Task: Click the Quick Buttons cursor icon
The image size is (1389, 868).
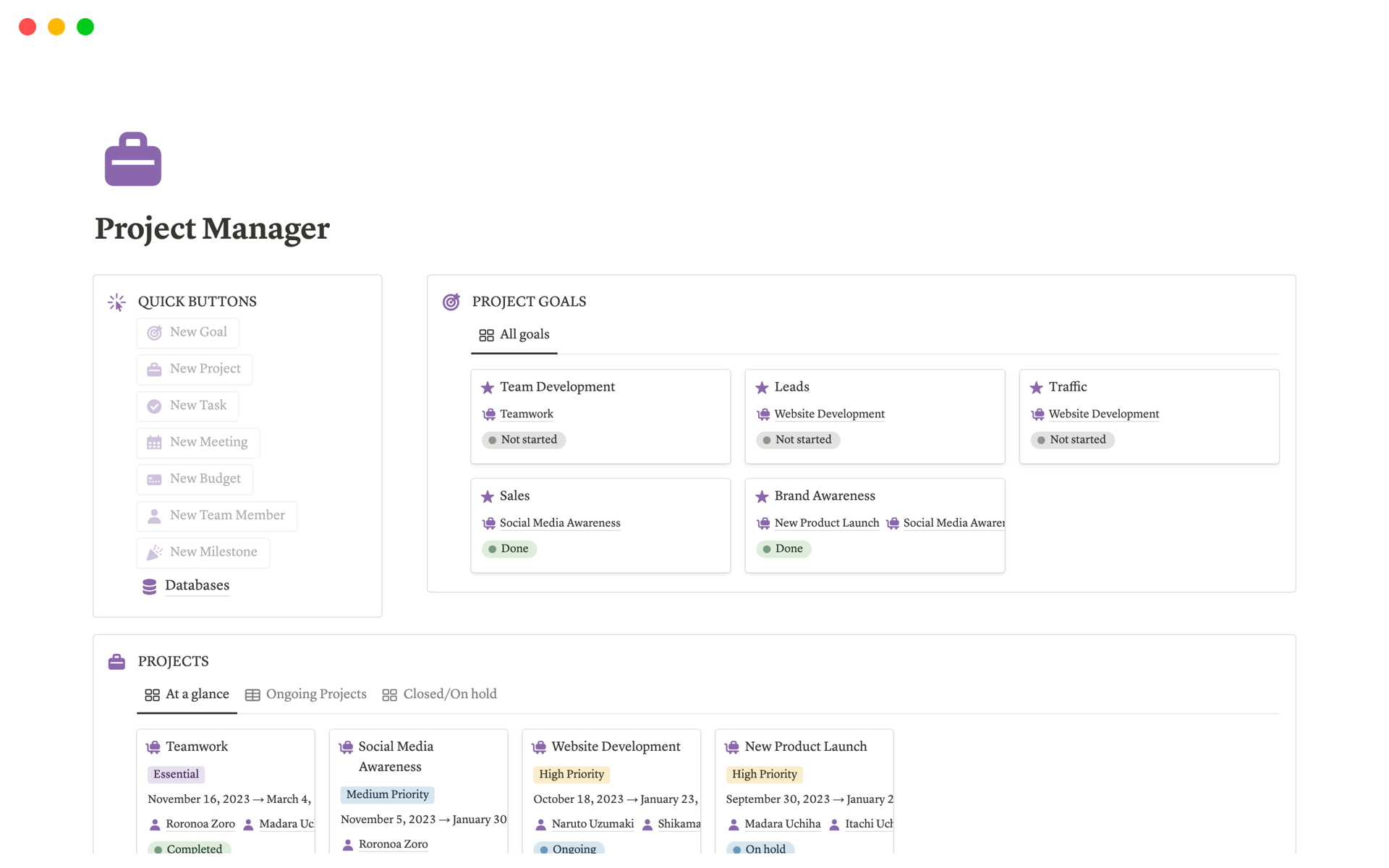Action: point(116,302)
